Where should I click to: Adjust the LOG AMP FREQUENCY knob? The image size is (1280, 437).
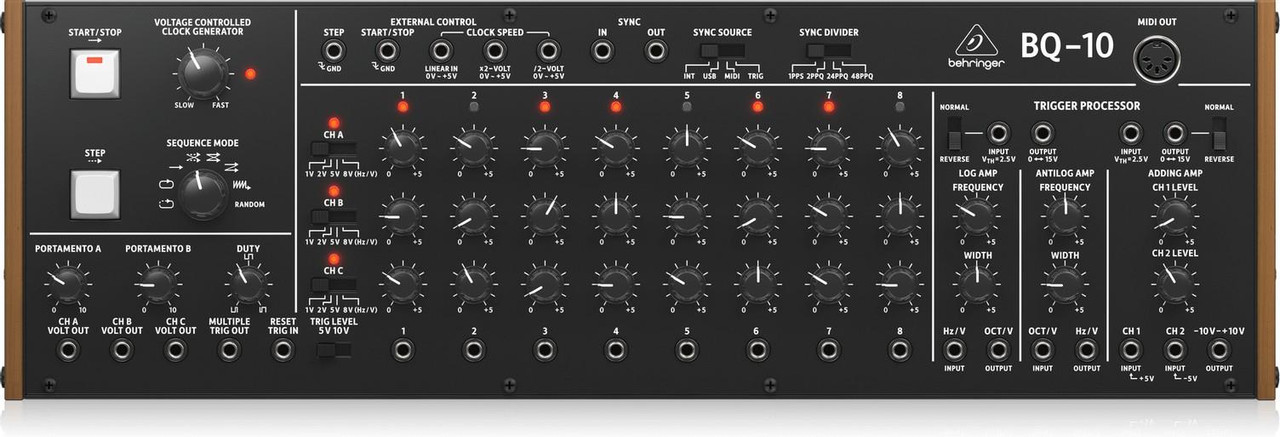pyautogui.click(x=976, y=215)
